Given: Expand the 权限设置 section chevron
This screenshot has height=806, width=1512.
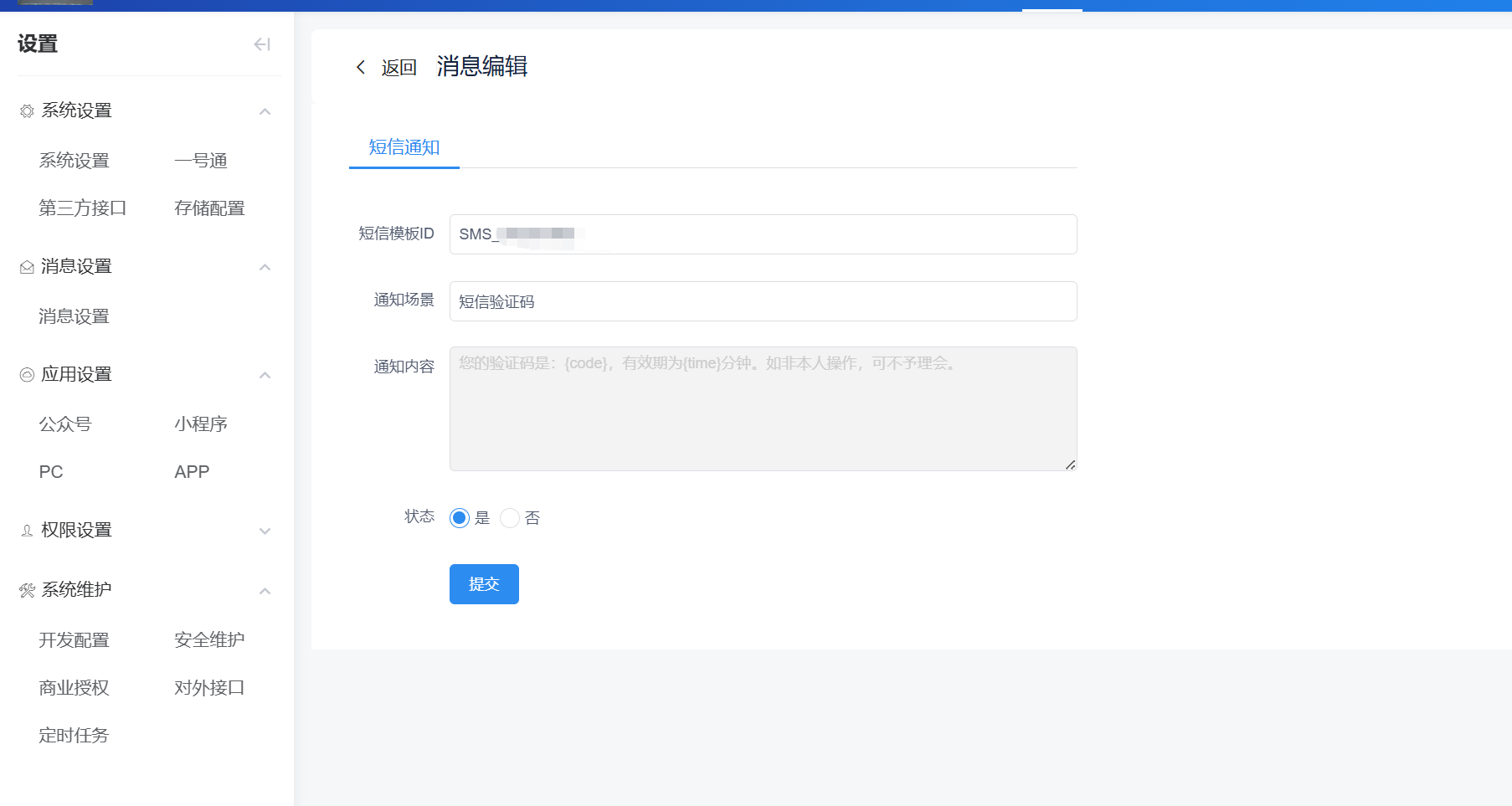Looking at the screenshot, I should (x=265, y=531).
